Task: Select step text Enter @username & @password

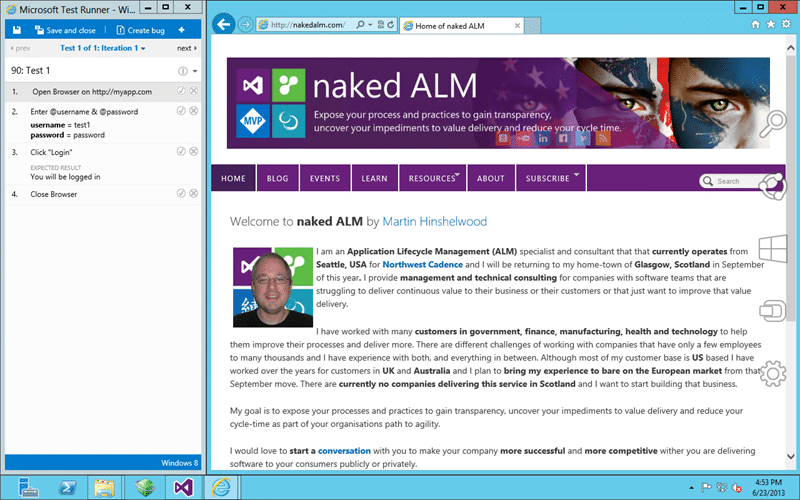Action: (84, 112)
